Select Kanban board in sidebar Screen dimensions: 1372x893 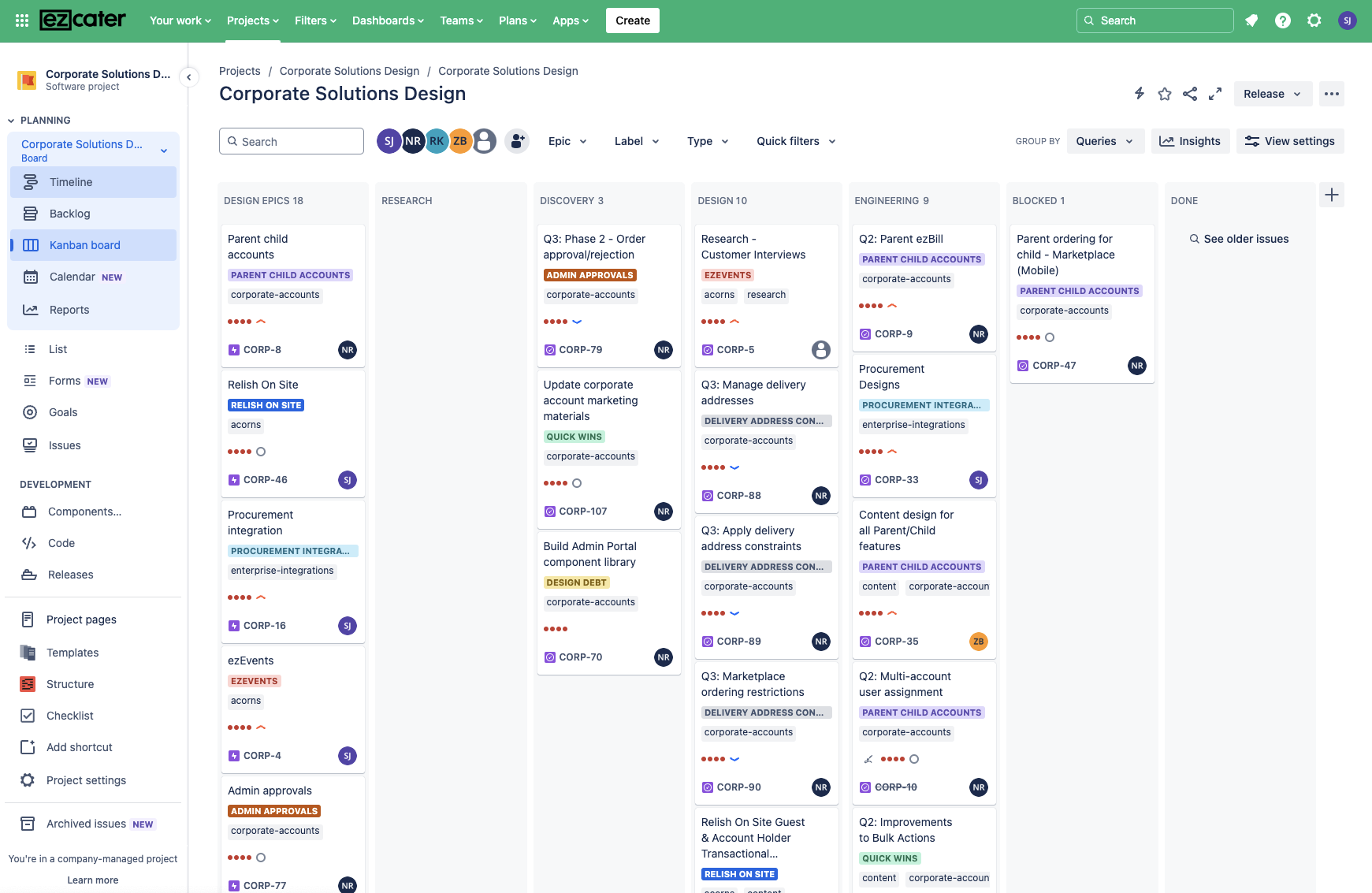click(93, 245)
